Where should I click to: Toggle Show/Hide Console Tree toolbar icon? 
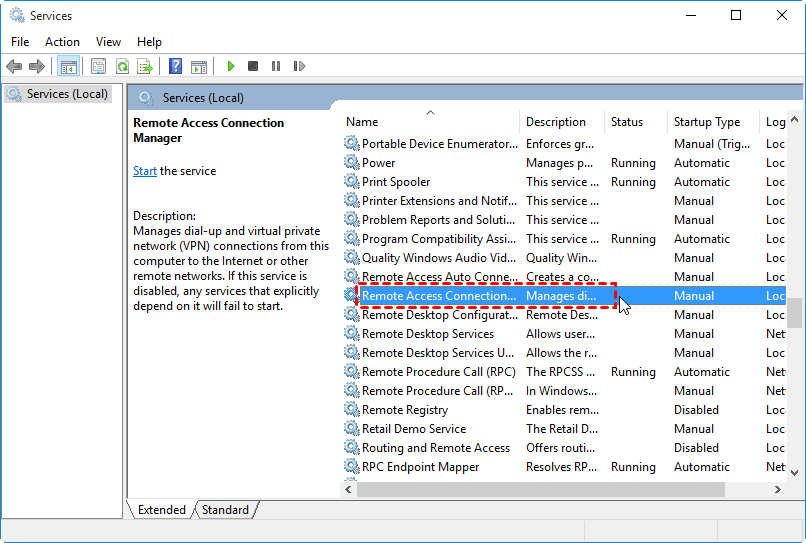[68, 66]
